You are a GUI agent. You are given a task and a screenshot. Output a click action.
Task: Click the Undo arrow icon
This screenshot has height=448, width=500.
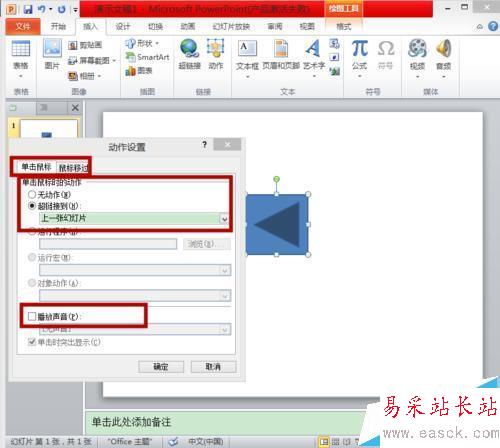(42, 9)
